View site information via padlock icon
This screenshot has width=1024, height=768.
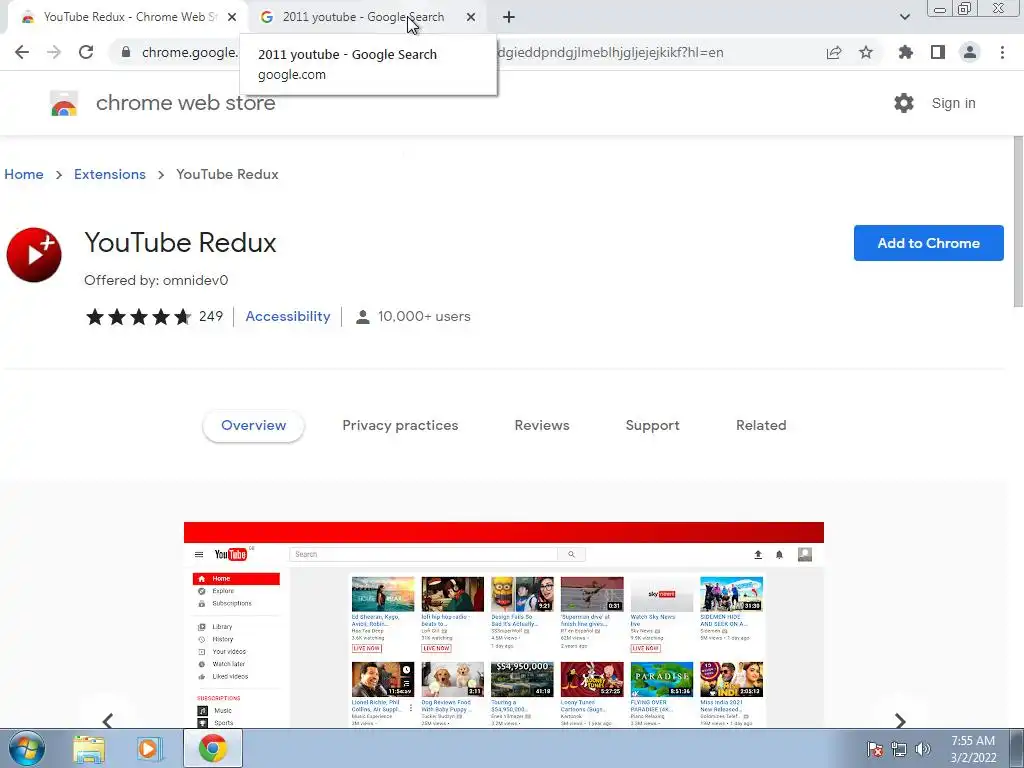click(x=126, y=52)
